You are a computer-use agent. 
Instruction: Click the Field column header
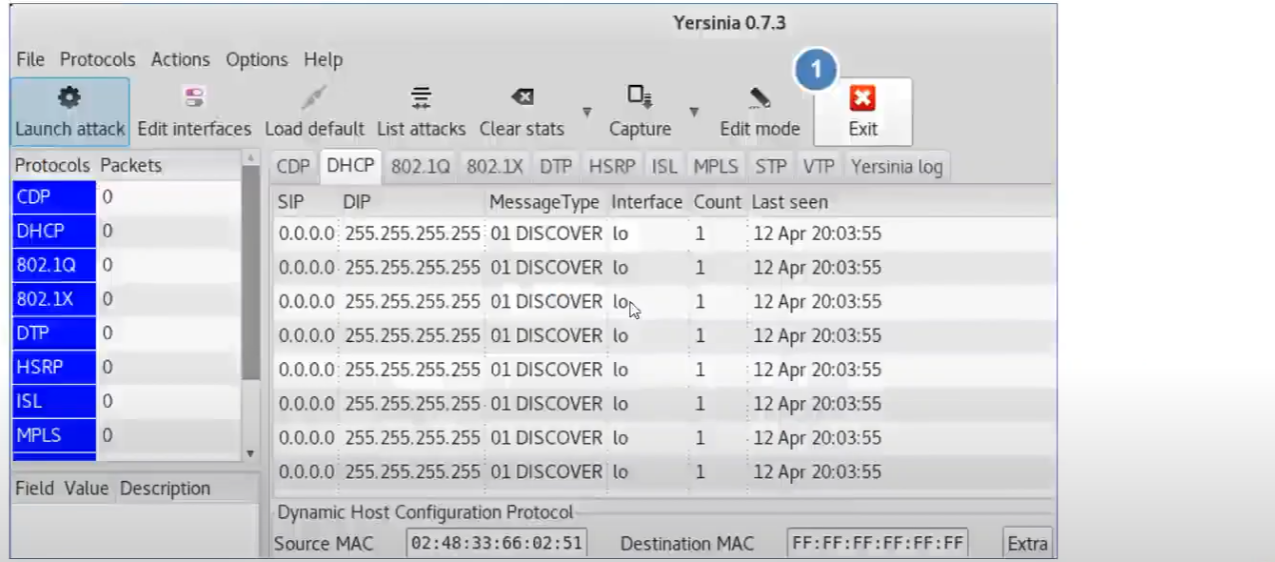tap(36, 488)
